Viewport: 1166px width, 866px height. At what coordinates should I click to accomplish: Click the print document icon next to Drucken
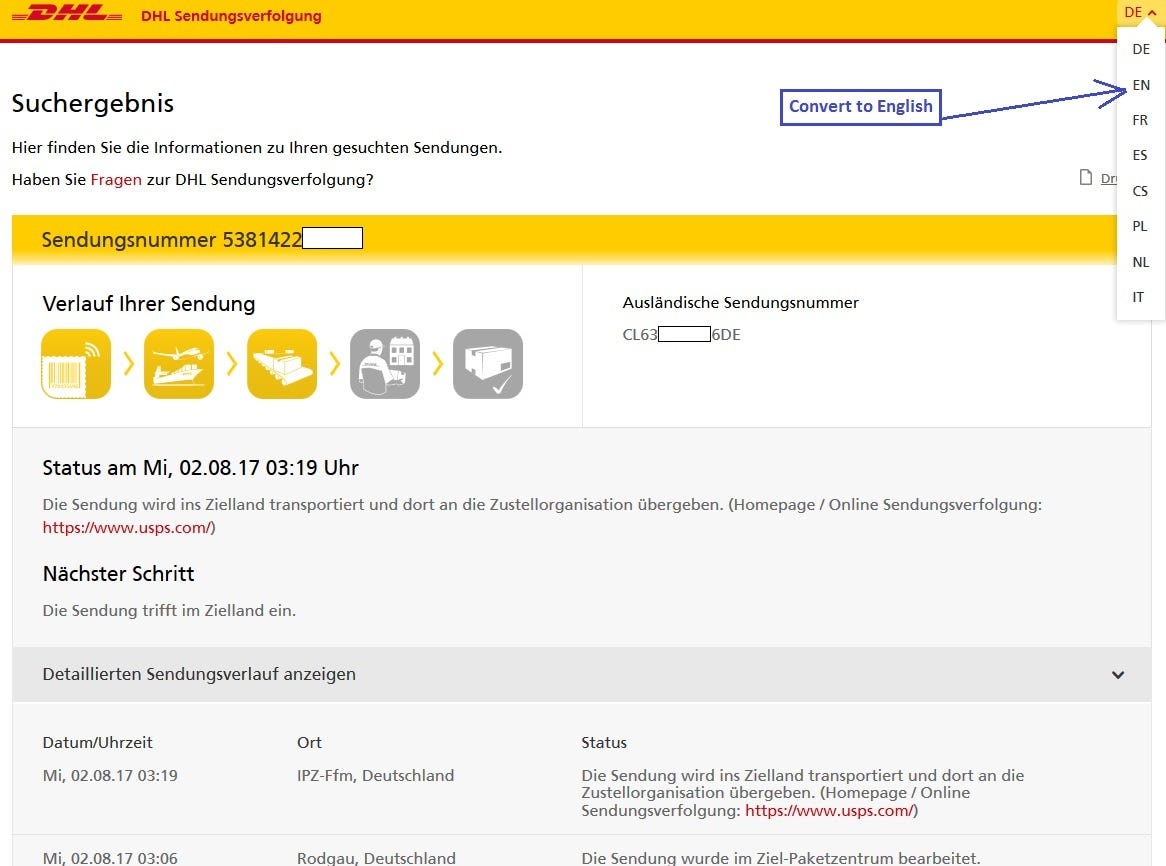coord(1085,177)
